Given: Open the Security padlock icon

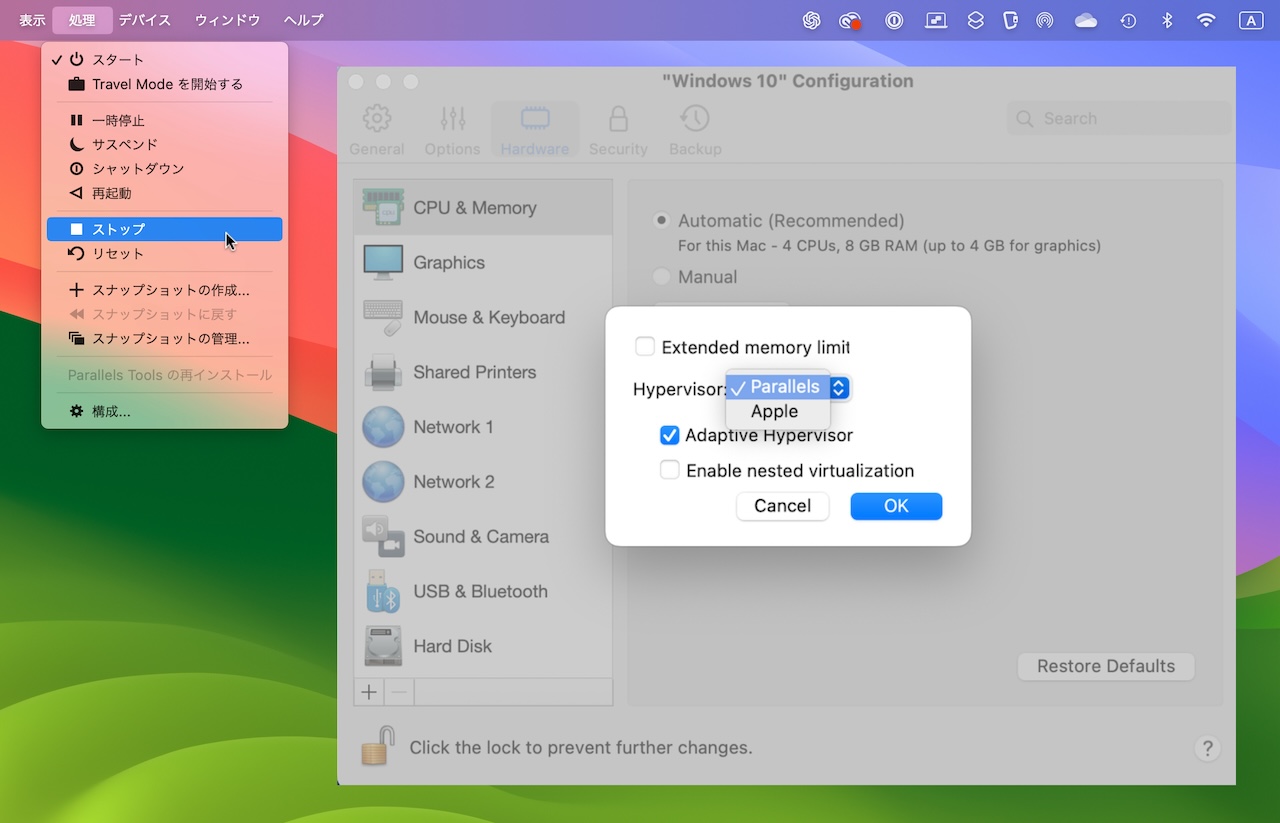Looking at the screenshot, I should pyautogui.click(x=618, y=119).
